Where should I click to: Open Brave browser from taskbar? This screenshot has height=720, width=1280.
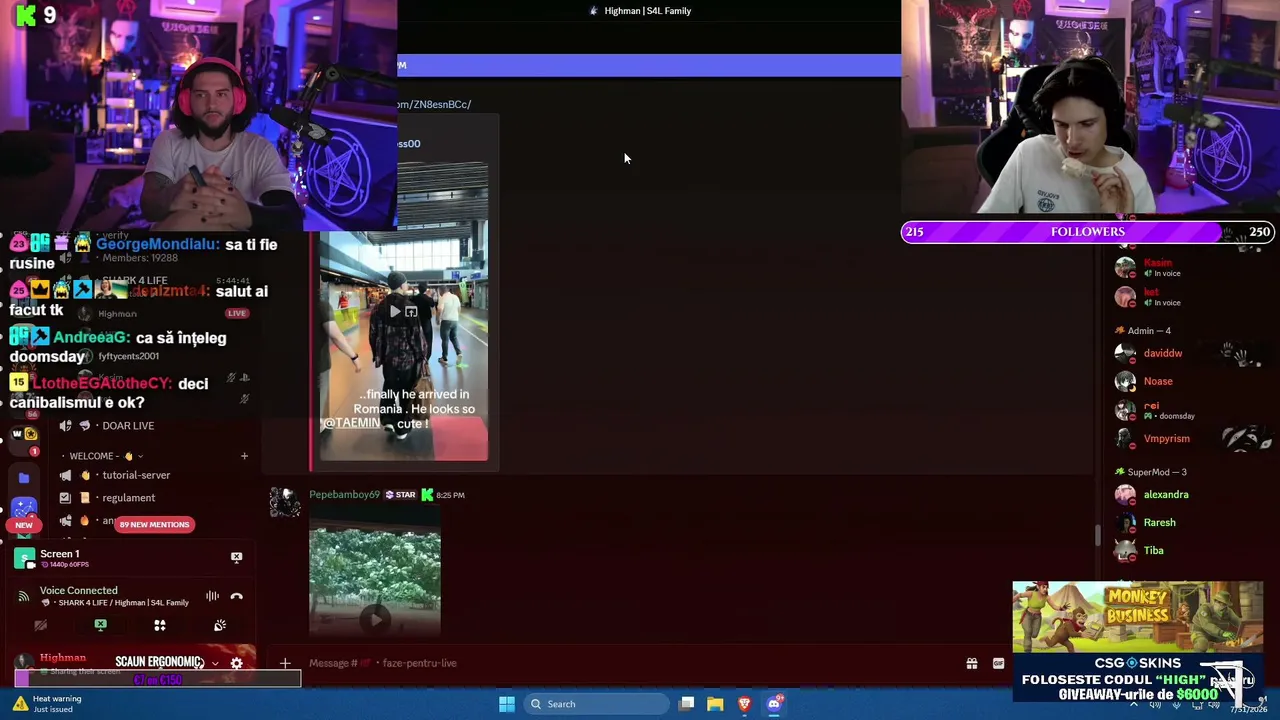click(x=744, y=704)
